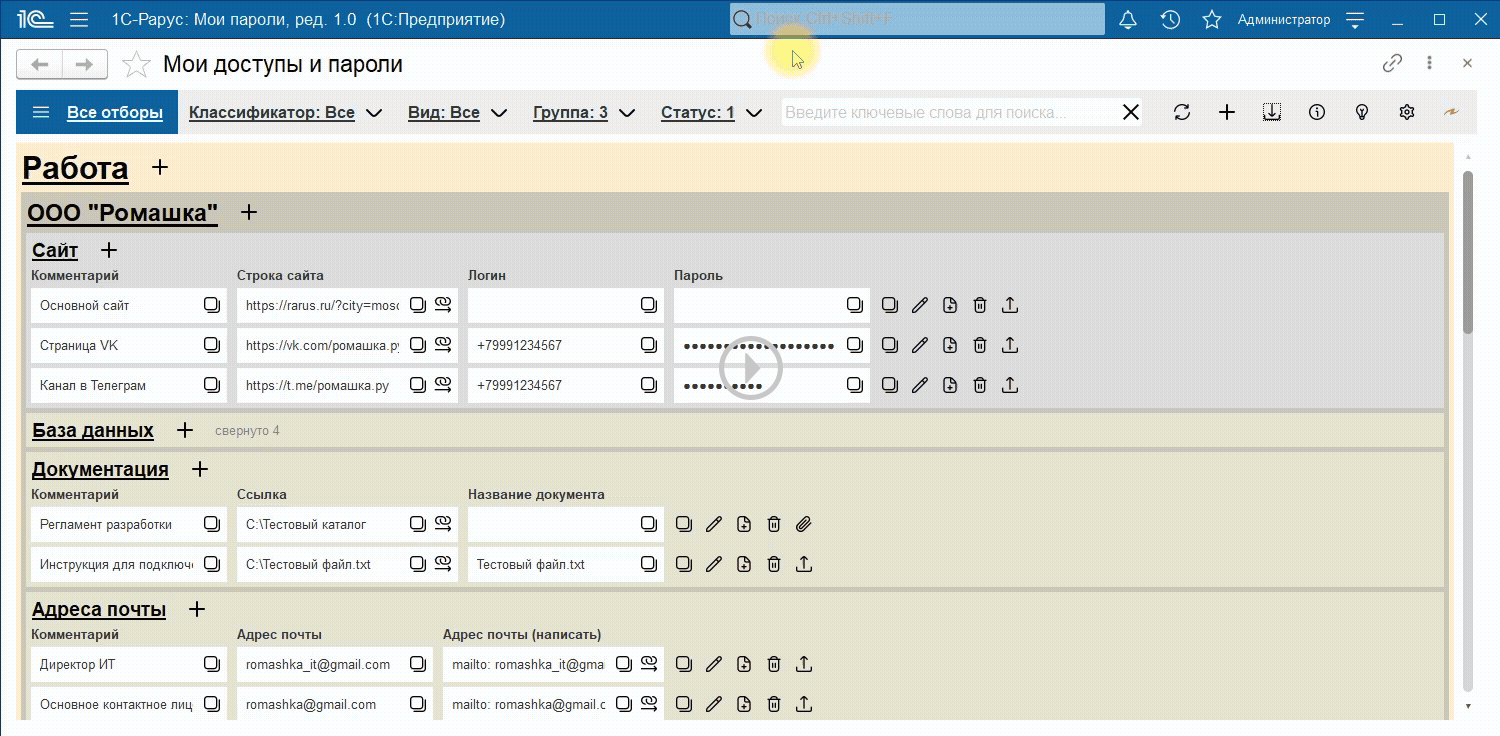Collapse the Сайт section heading

[55, 251]
